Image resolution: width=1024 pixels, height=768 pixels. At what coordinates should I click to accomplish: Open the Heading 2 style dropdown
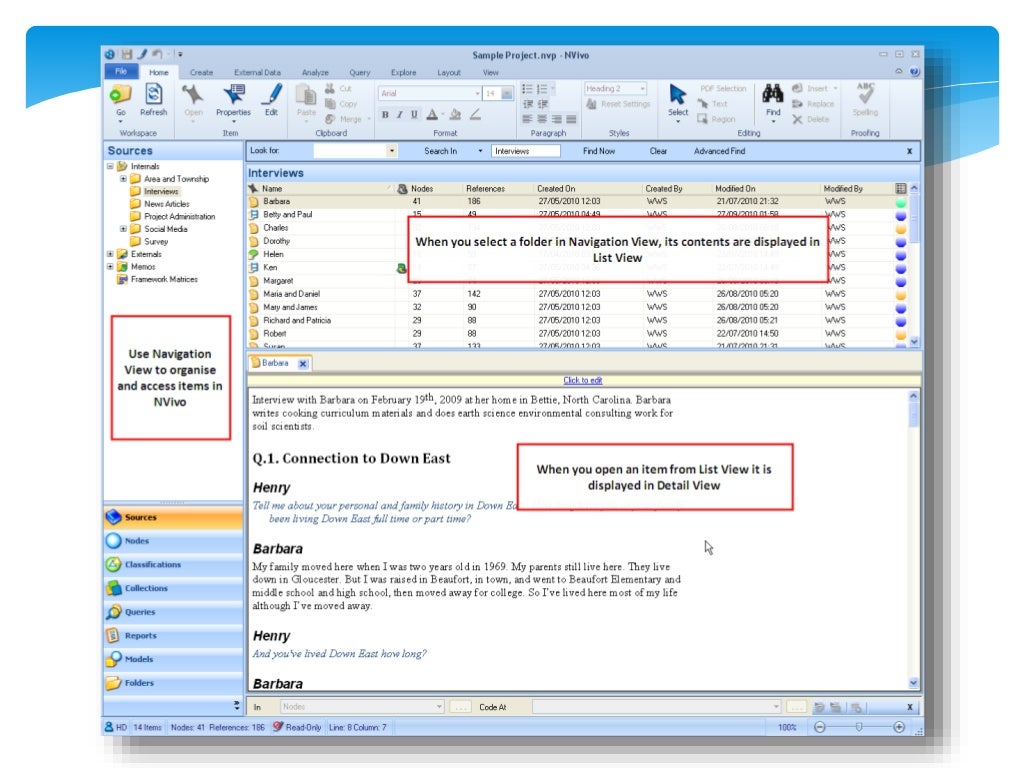pos(643,88)
